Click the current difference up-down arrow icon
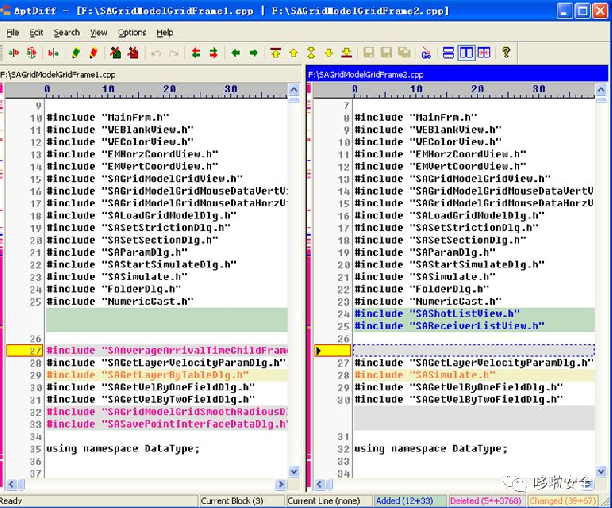 pos(311,53)
